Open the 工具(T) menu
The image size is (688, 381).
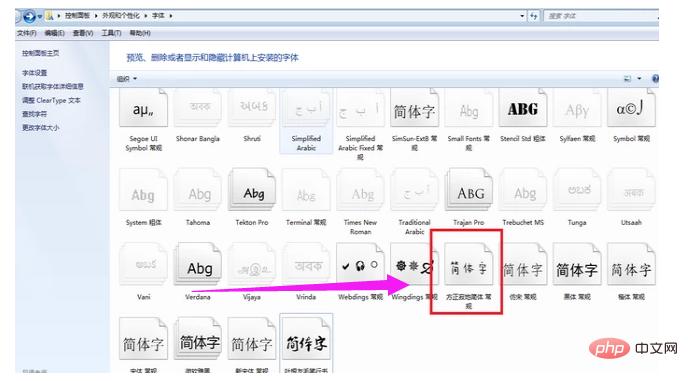pos(111,33)
